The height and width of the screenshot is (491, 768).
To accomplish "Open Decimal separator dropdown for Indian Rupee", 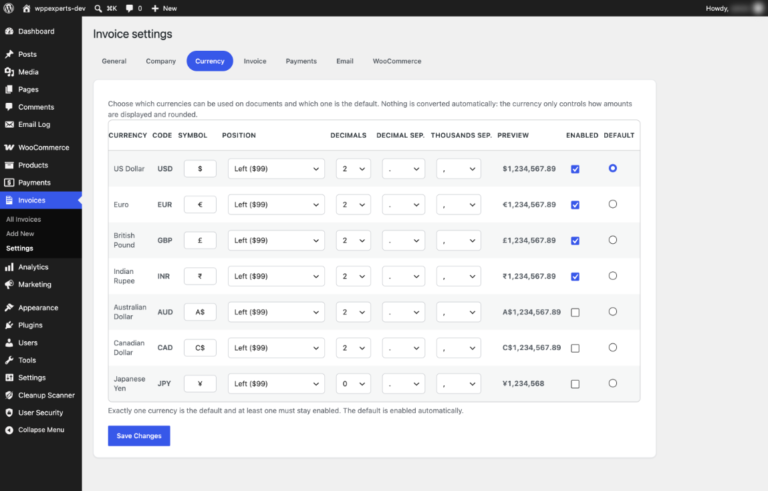I will coord(403,276).
